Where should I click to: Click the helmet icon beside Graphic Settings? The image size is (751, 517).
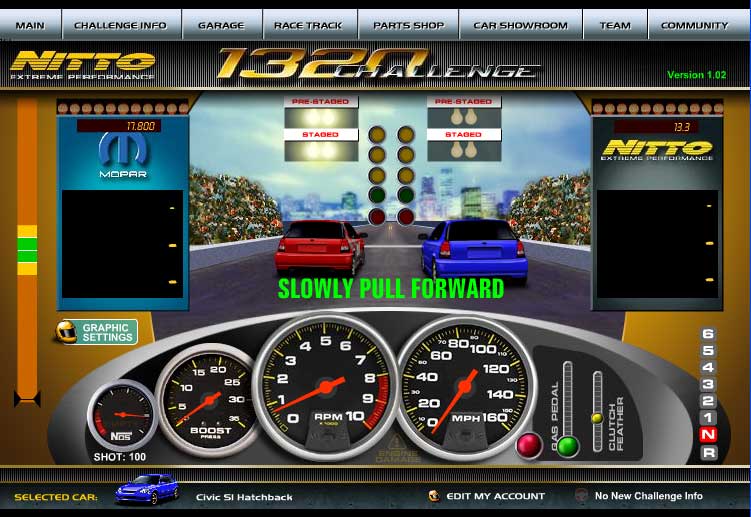click(67, 332)
